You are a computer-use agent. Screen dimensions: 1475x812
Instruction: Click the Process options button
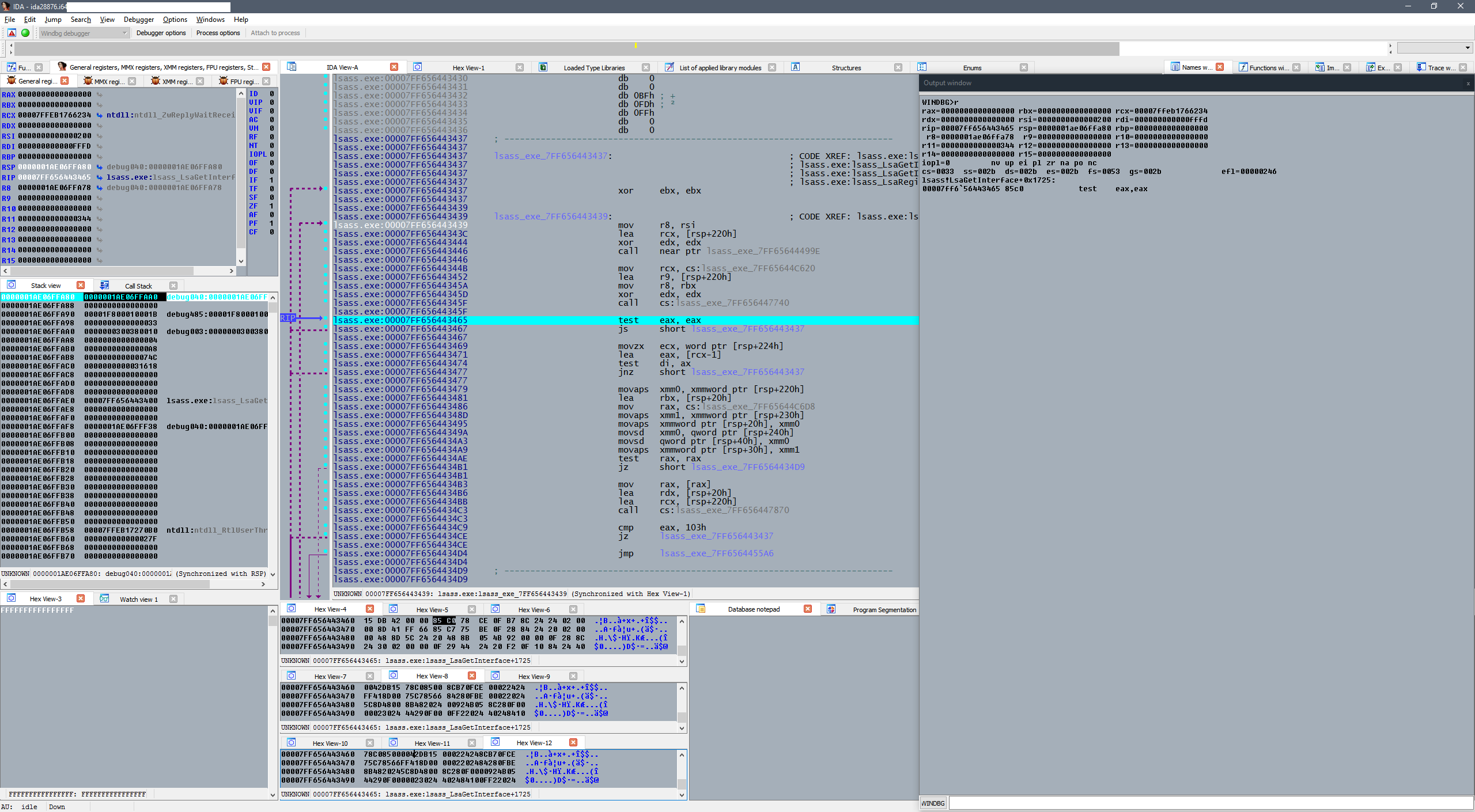click(x=218, y=33)
